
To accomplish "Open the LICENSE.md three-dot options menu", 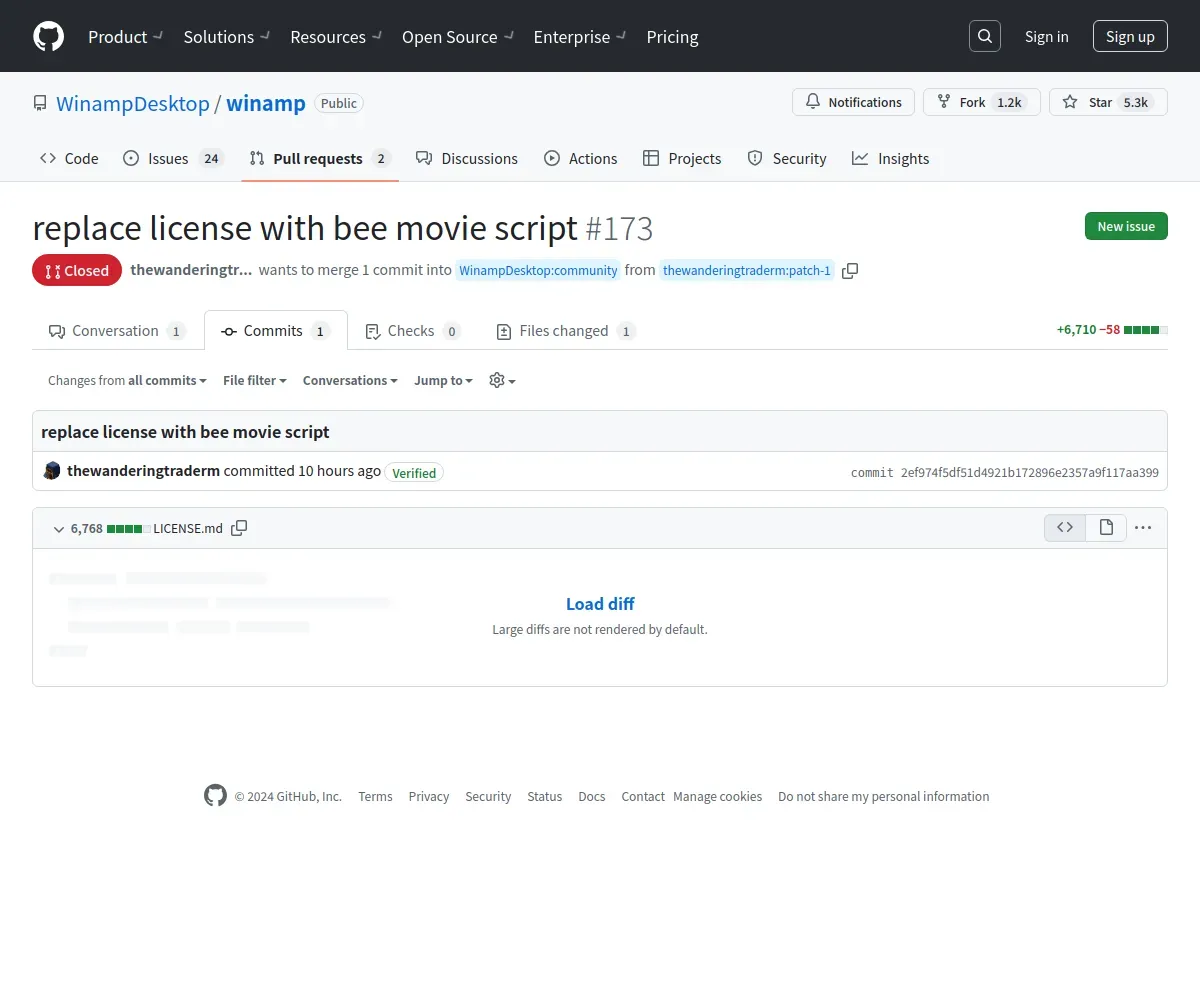I will point(1143,527).
